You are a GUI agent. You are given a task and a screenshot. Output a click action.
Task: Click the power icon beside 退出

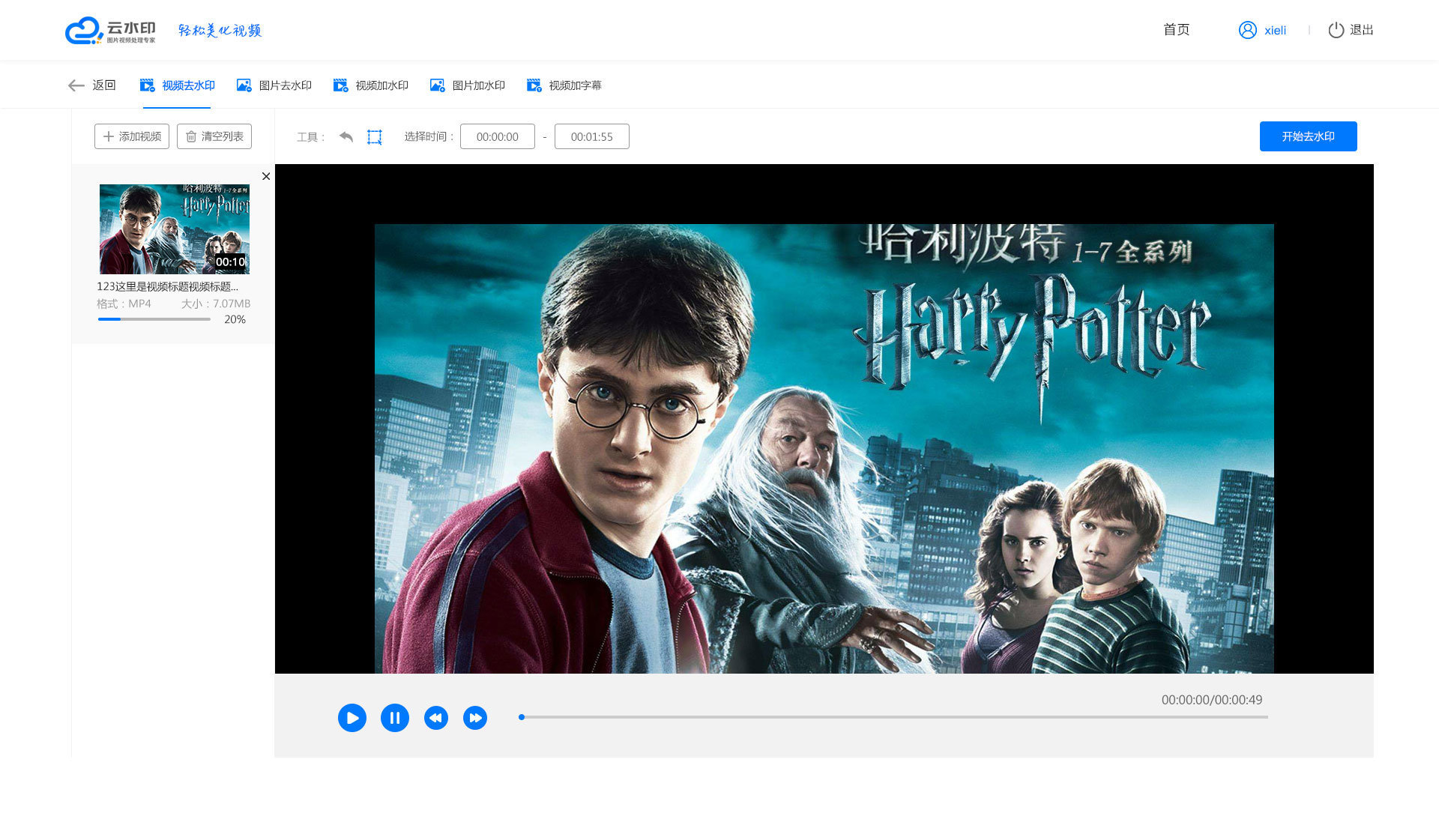tap(1336, 30)
